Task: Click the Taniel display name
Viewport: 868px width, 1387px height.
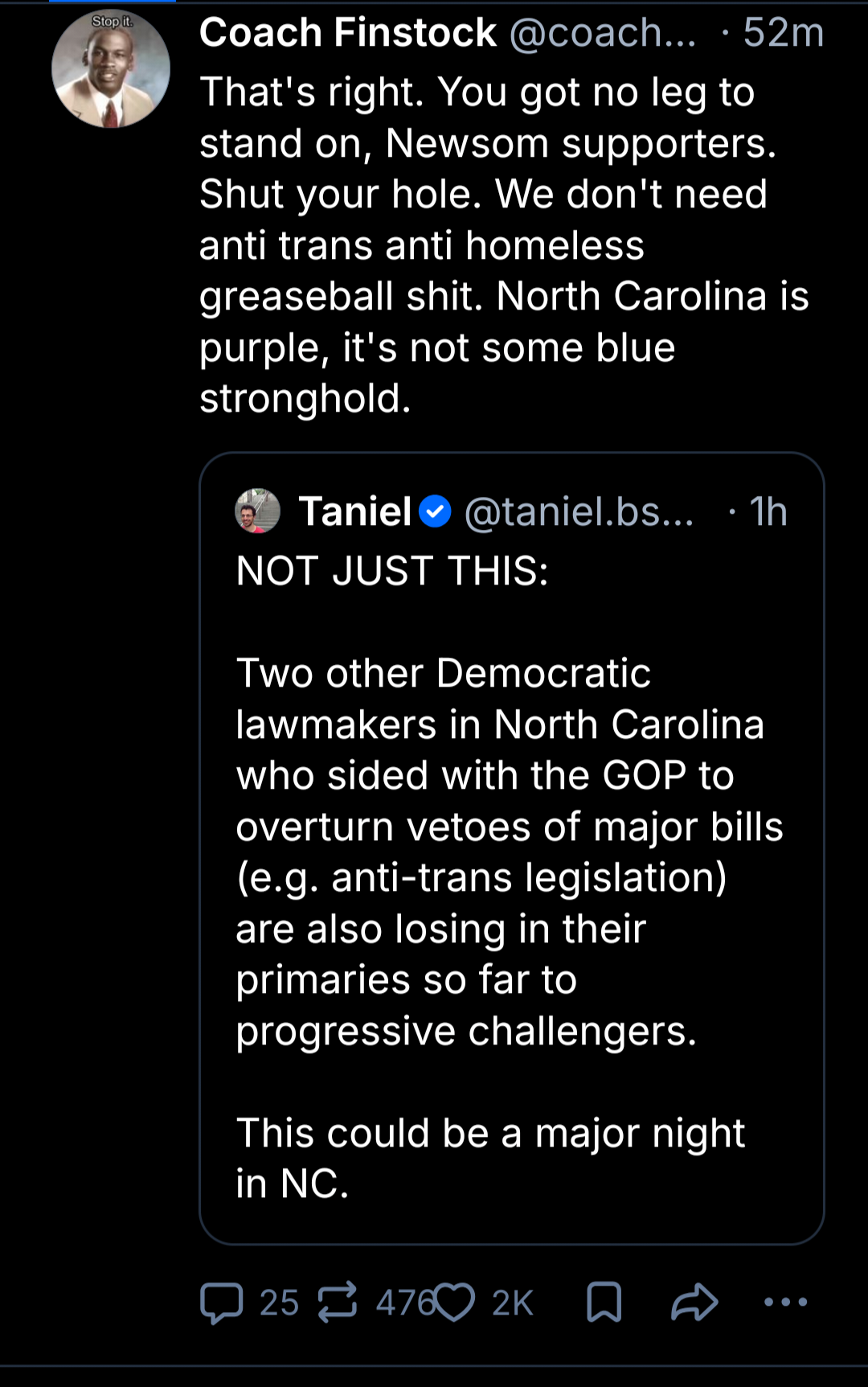Action: [354, 511]
